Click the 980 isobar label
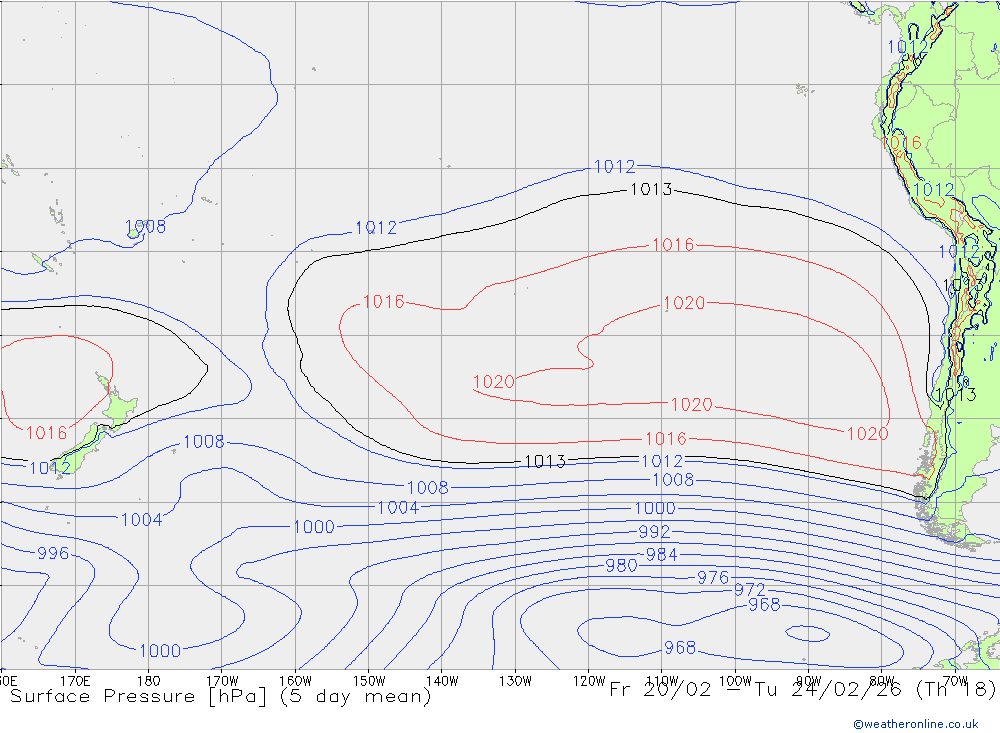 click(x=621, y=565)
